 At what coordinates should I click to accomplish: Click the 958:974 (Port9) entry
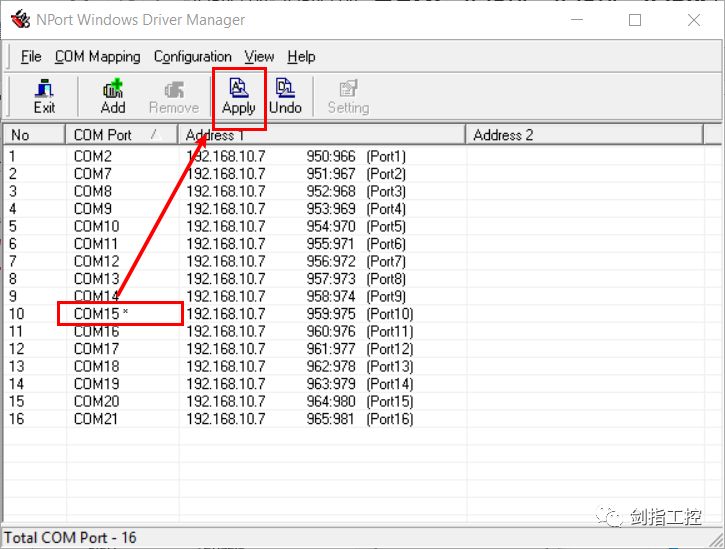coord(356,296)
